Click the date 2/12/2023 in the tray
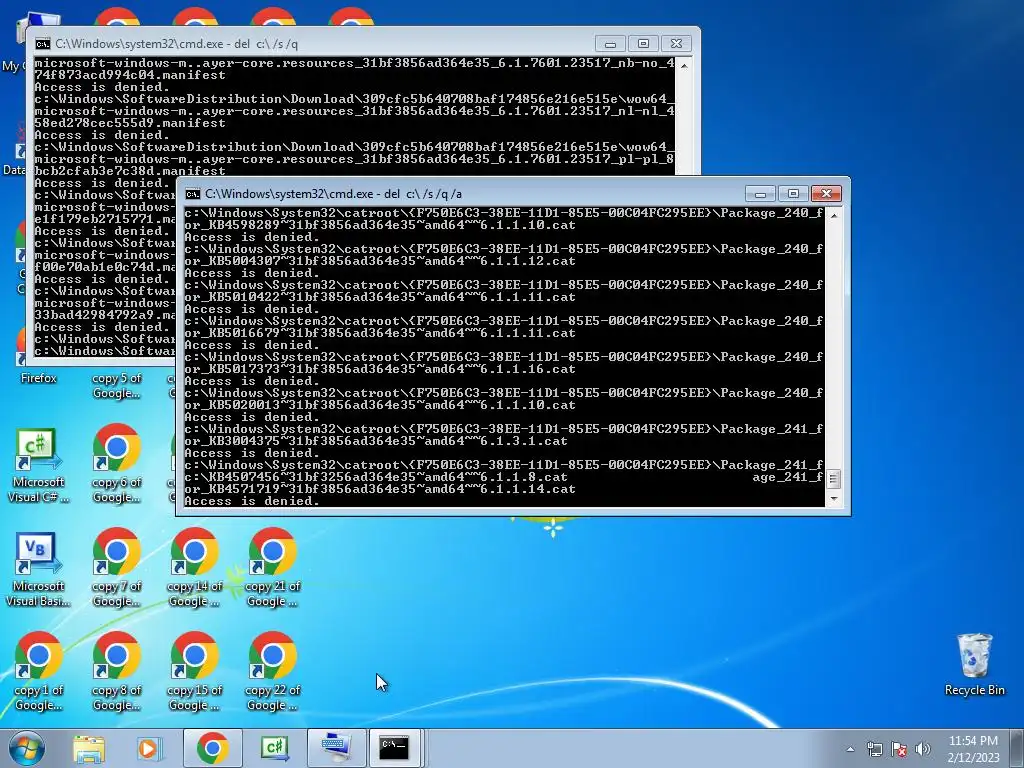The height and width of the screenshot is (768, 1024). [973, 758]
